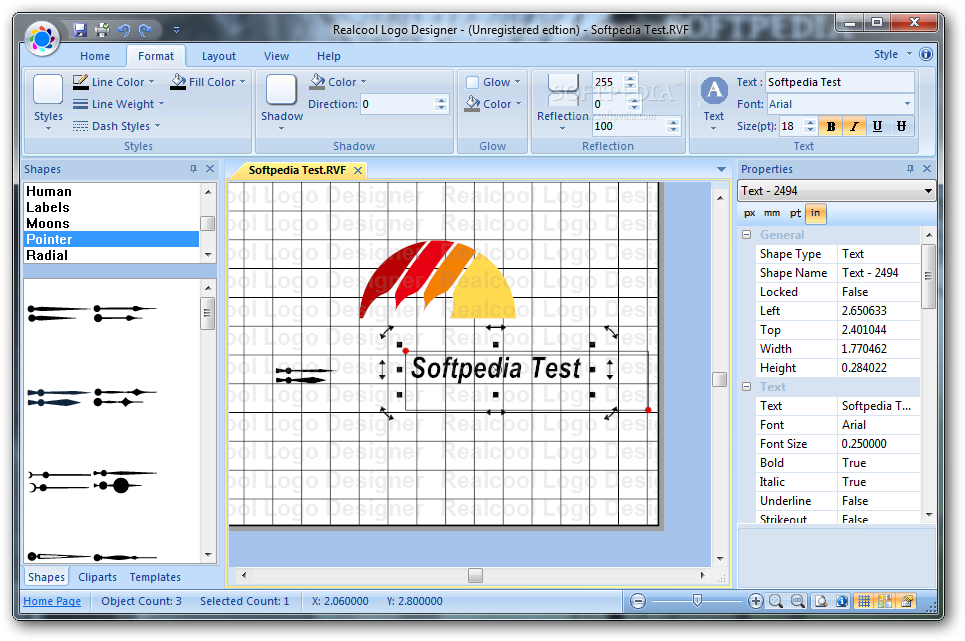Pin the Shapes panel
Screen dimensions: 965x641
point(193,169)
